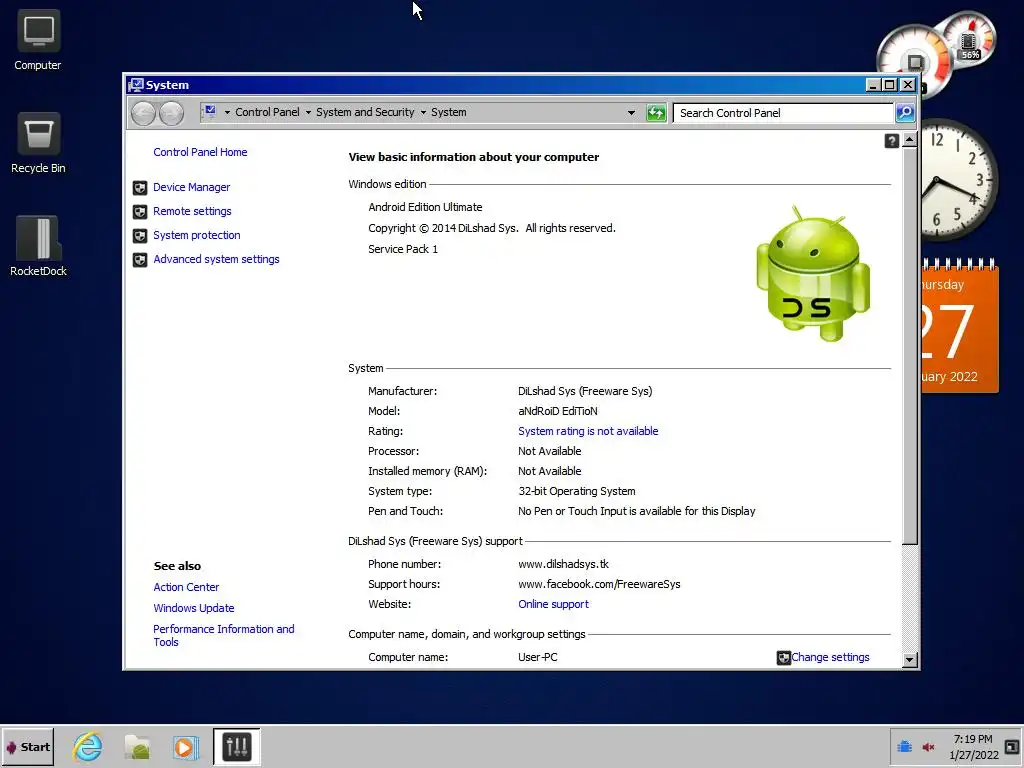Click the vertical scrollbar thumb
Screen dimensions: 1024x768
pyautogui.click(x=909, y=346)
